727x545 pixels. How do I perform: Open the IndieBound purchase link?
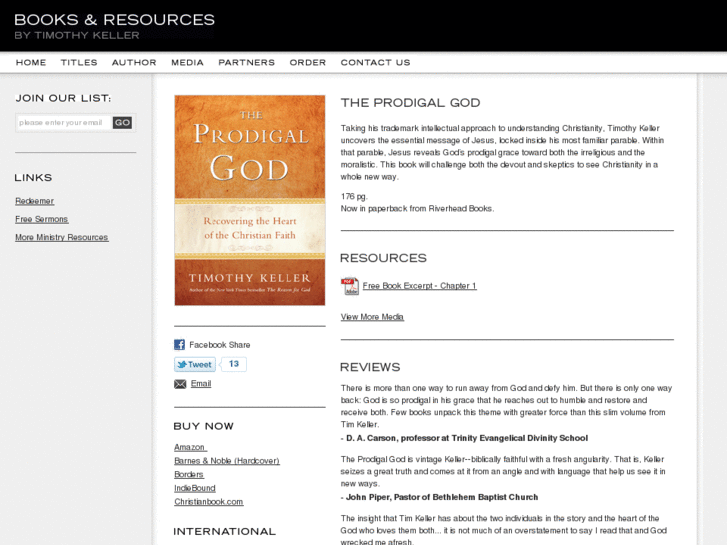[195, 488]
